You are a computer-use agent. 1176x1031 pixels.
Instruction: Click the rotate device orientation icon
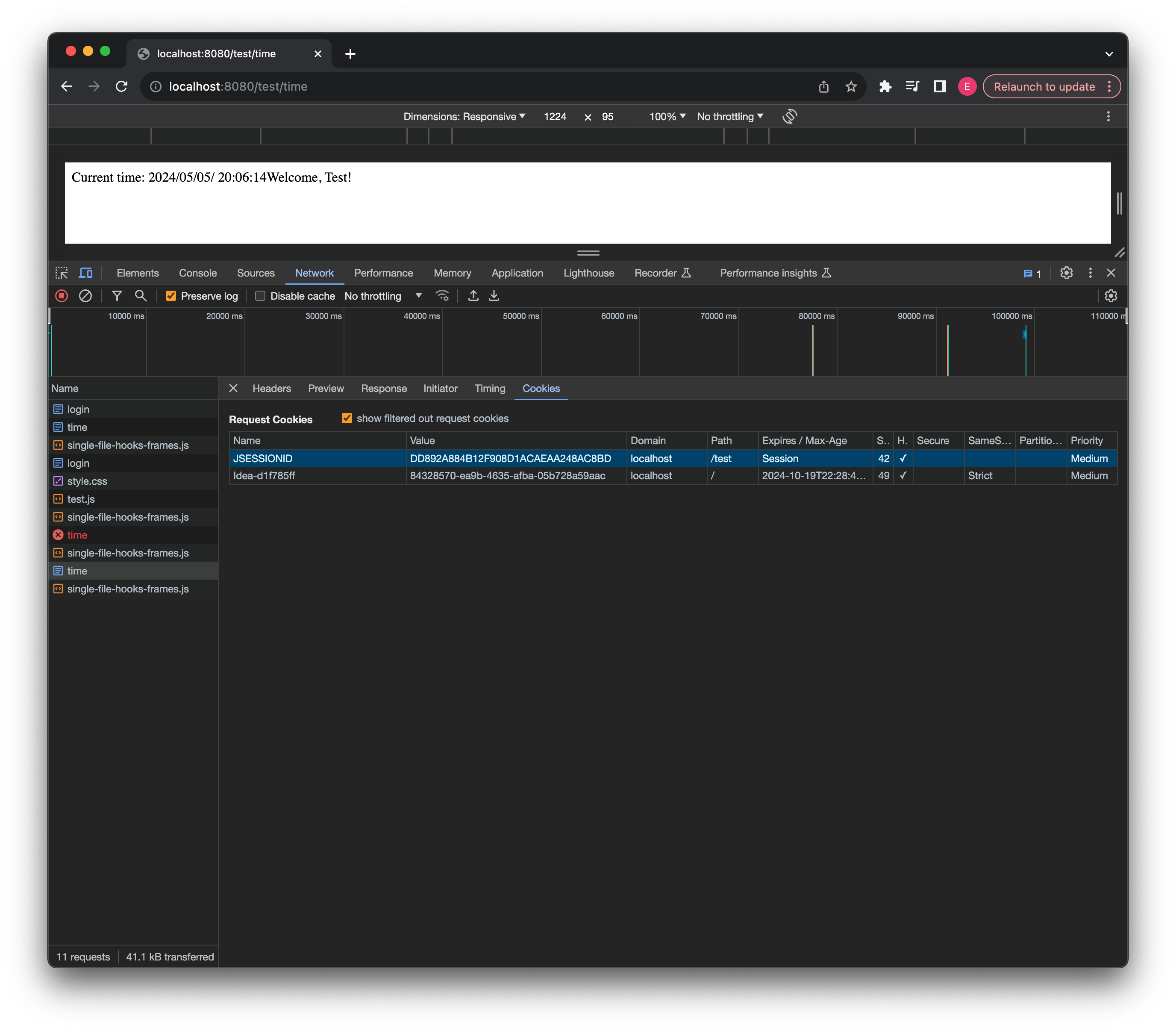[790, 116]
